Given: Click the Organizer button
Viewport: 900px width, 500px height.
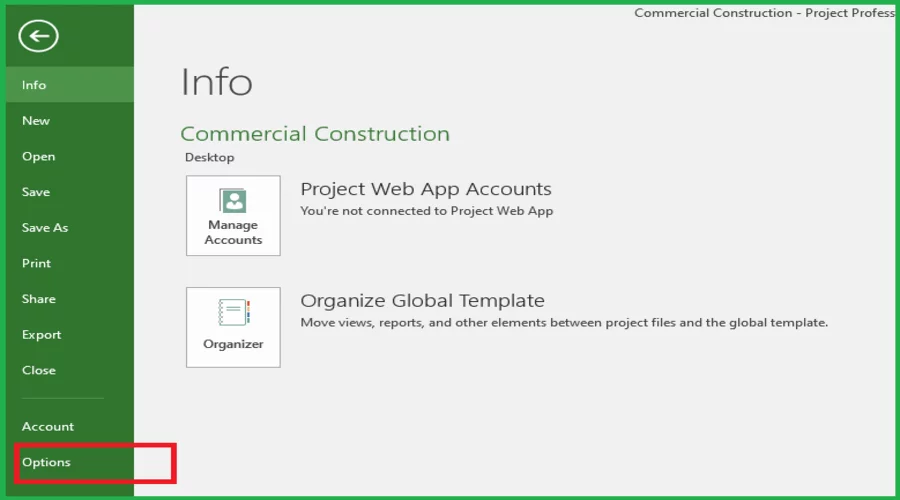Looking at the screenshot, I should (x=233, y=327).
